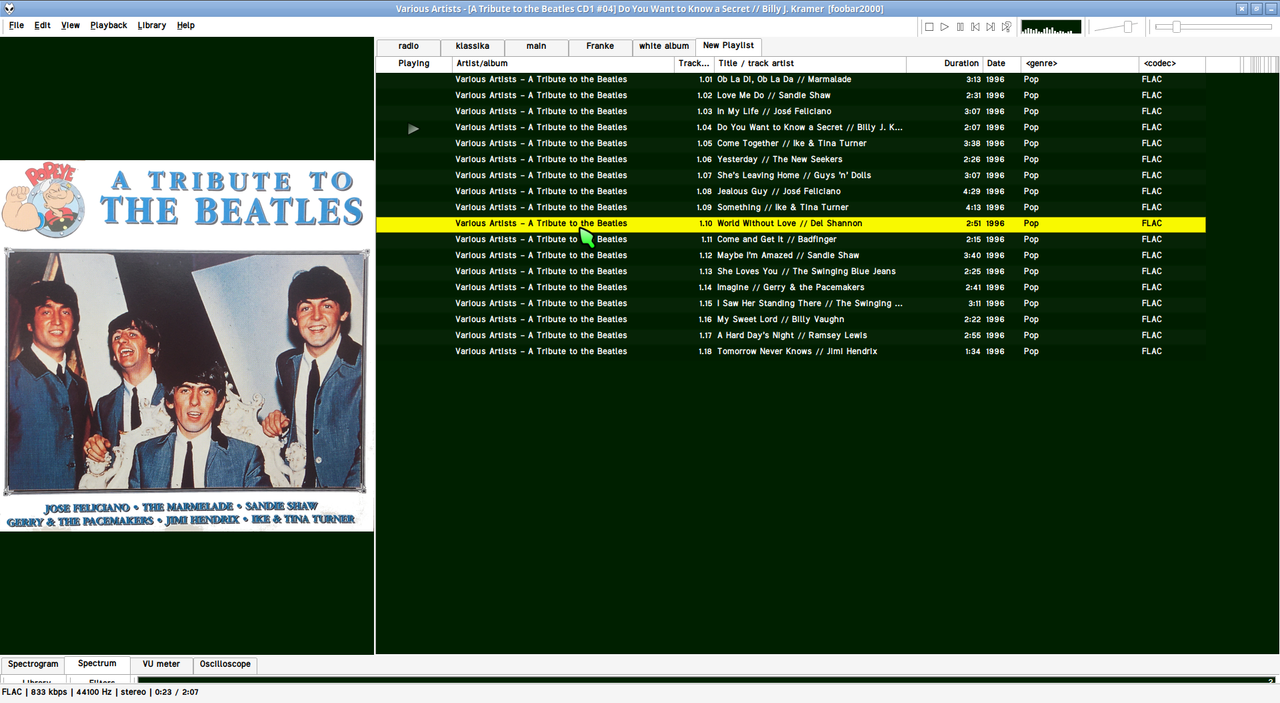The image size is (1280, 703).
Task: Open the Oscilloscope tab
Action: pyautogui.click(x=225, y=664)
